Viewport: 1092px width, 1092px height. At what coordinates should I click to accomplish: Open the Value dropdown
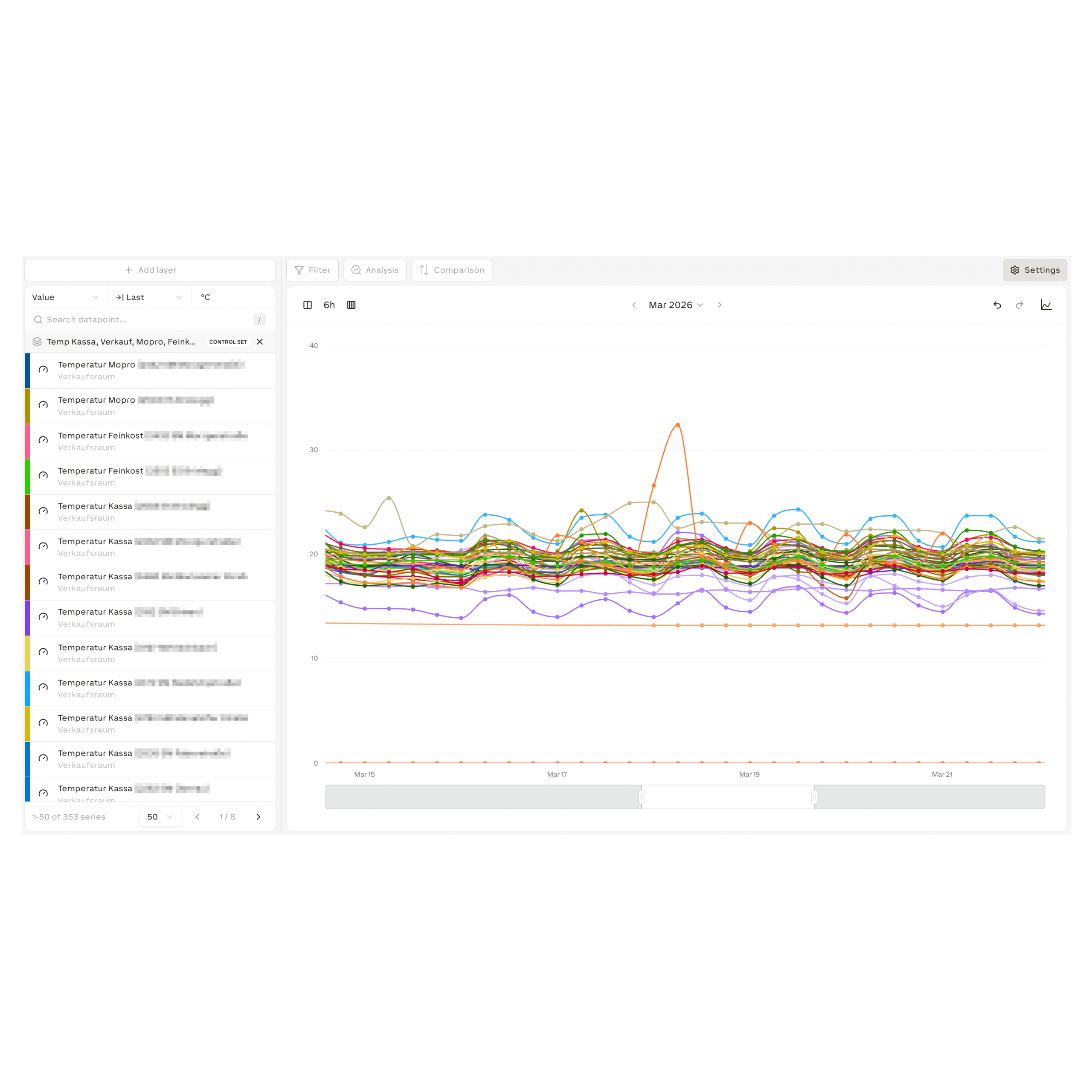click(x=66, y=297)
